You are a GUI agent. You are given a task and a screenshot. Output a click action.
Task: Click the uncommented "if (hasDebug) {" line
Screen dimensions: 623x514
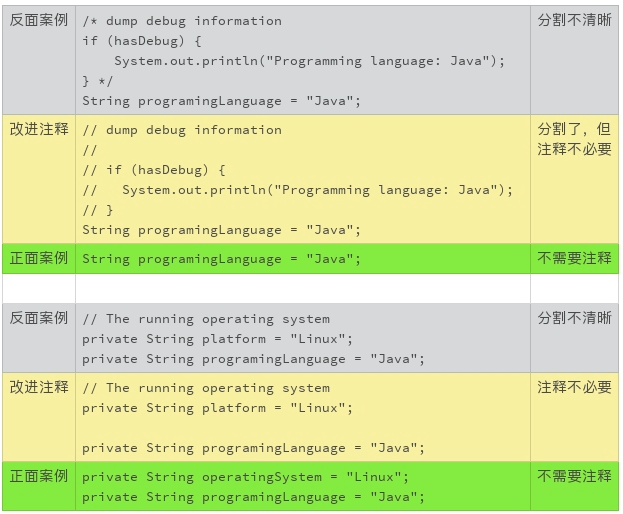[x=142, y=41]
